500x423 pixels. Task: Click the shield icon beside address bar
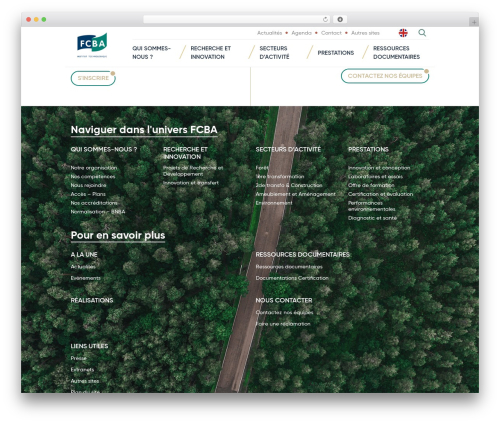click(x=340, y=19)
